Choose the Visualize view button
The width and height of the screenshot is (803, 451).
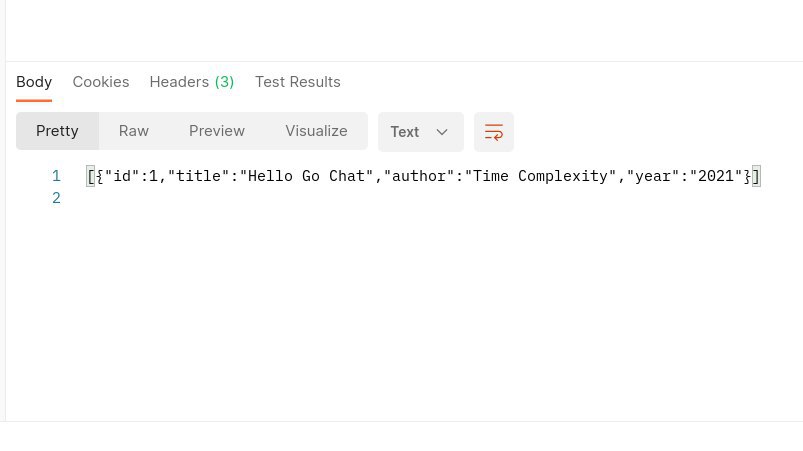pos(316,131)
